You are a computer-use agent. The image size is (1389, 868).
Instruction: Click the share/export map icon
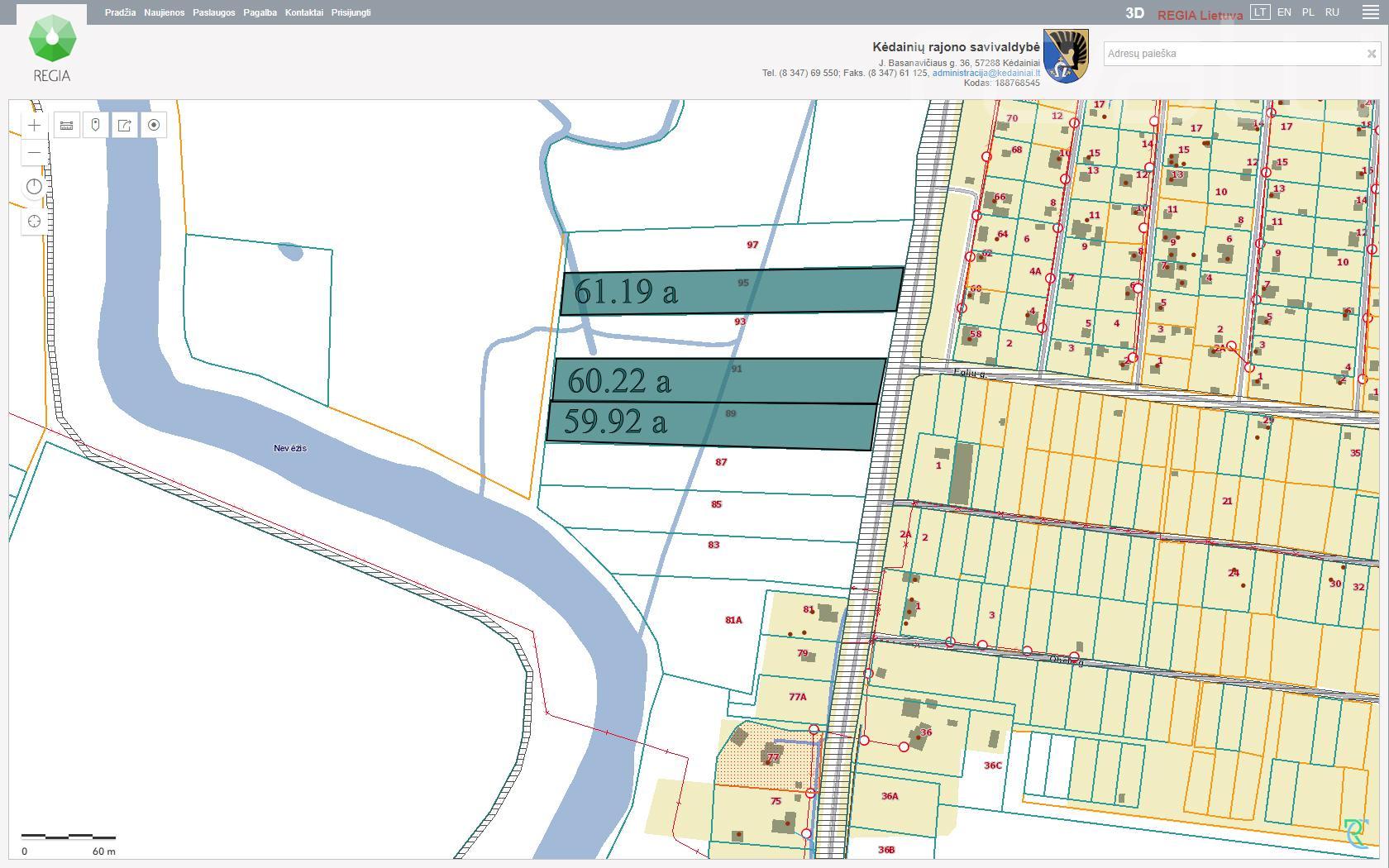point(125,126)
